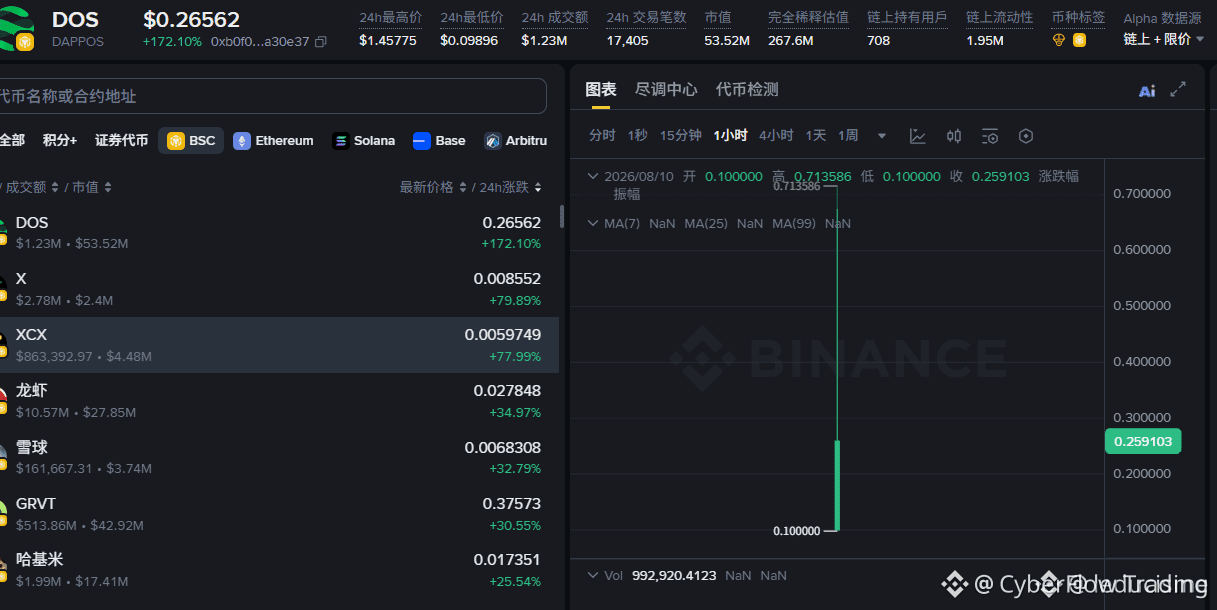Switch to the 代币检测 tab

747,89
